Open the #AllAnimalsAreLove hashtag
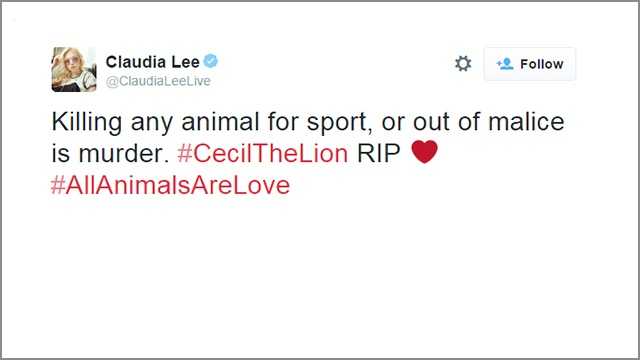Image resolution: width=640 pixels, height=360 pixels. [x=170, y=185]
